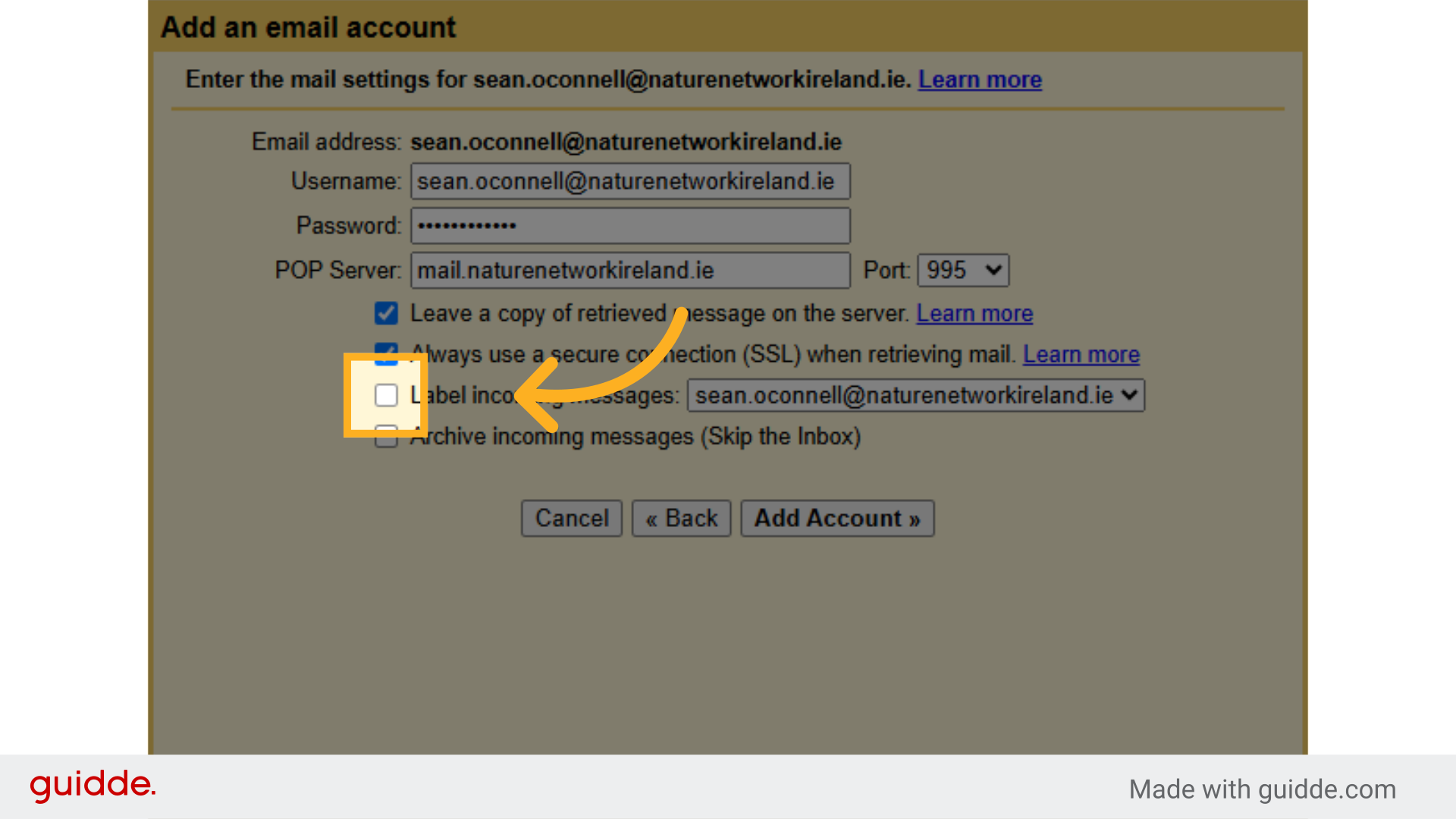Focus the Password field
Viewport: 1456px width, 819px height.
point(630,225)
